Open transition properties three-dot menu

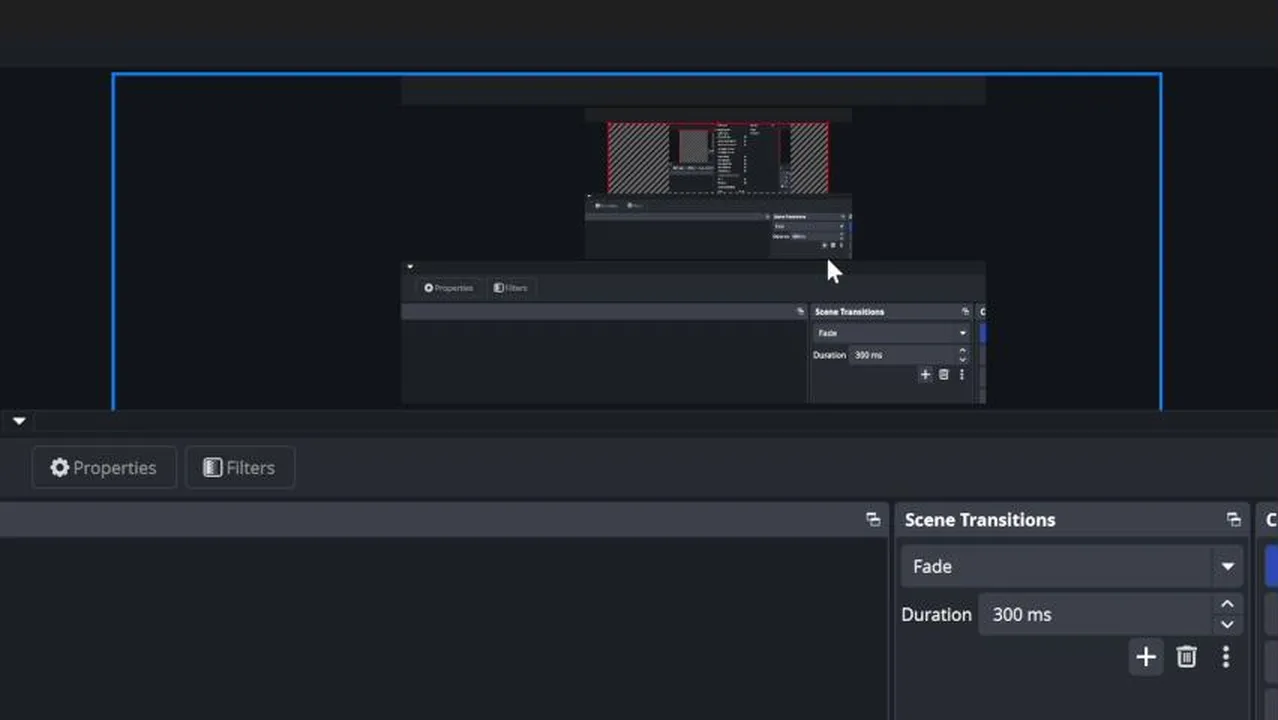[x=1226, y=657]
